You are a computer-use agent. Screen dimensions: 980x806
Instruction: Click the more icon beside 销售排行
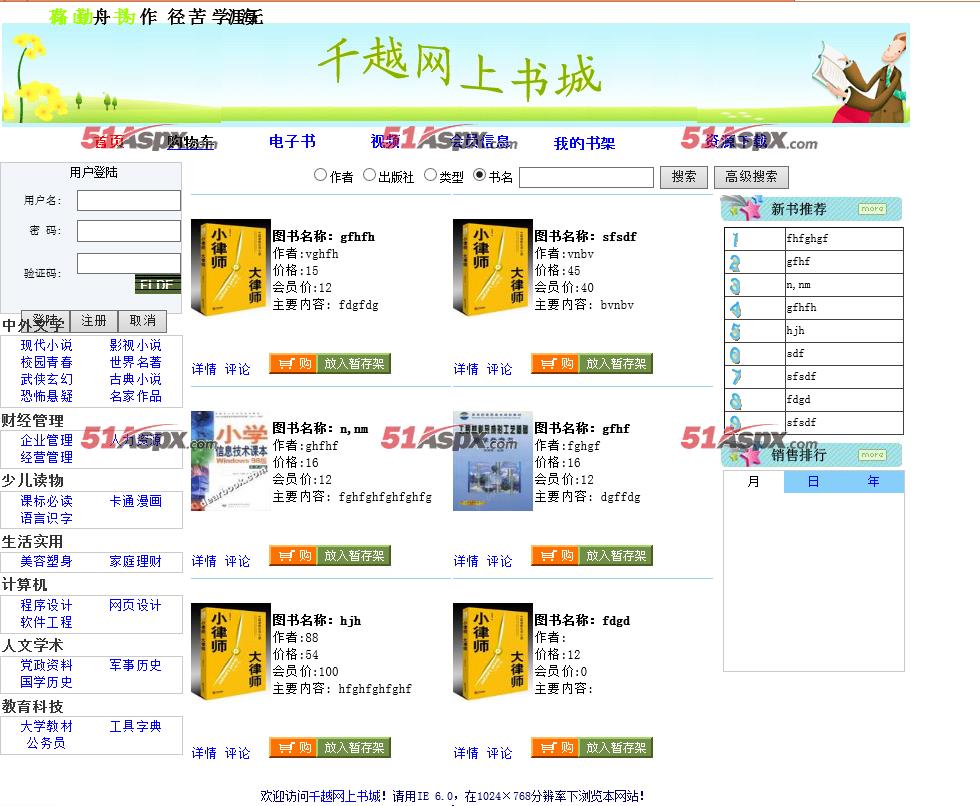pyautogui.click(x=872, y=455)
